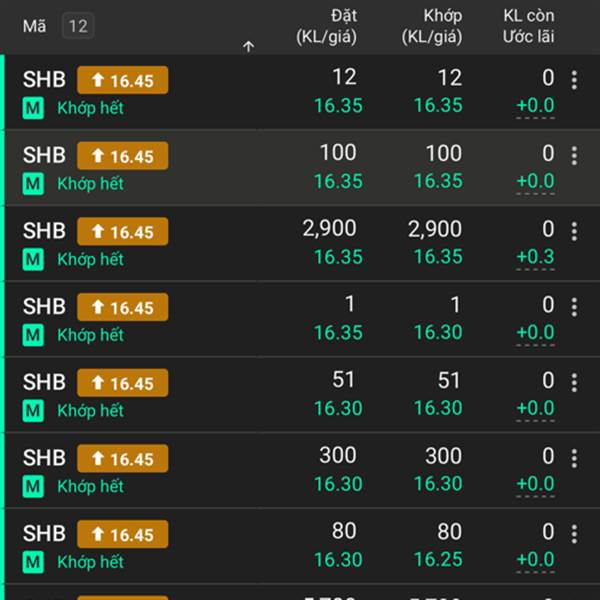Click the green M badge on the 80-share order
The width and height of the screenshot is (600, 600).
click(x=33, y=562)
